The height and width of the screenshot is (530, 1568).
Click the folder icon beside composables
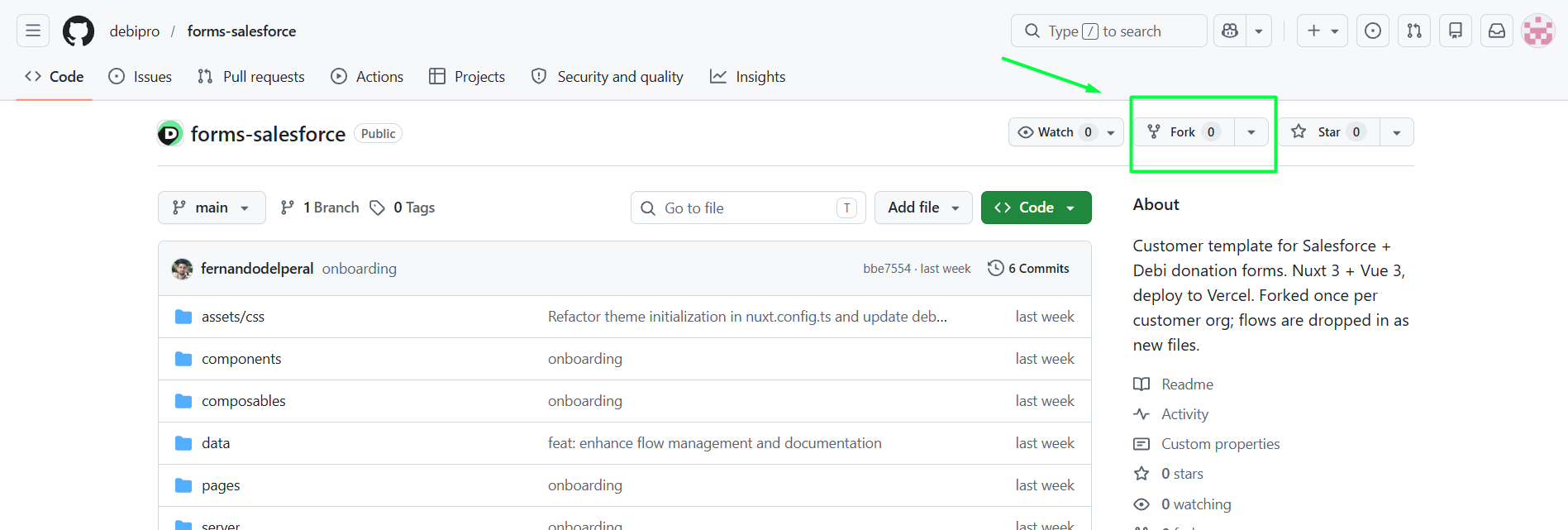tap(183, 401)
